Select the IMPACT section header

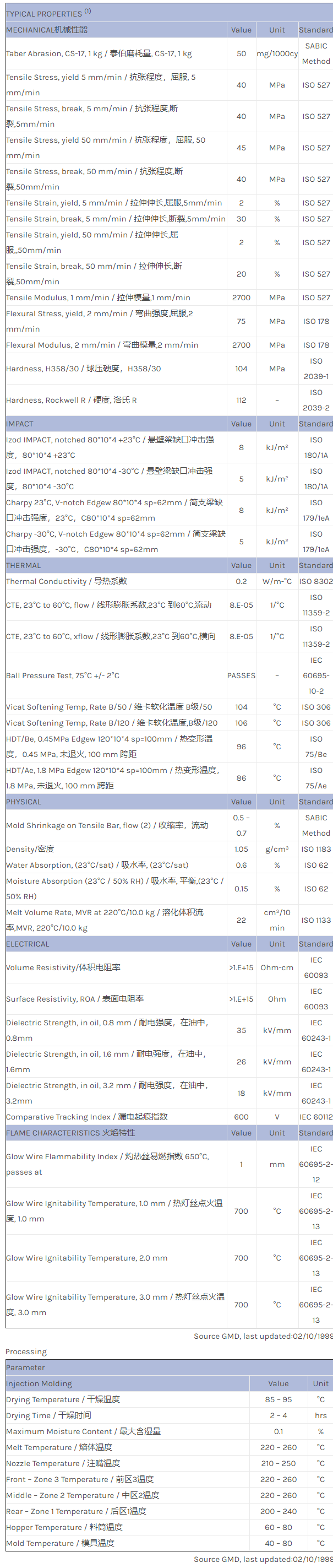point(20,424)
